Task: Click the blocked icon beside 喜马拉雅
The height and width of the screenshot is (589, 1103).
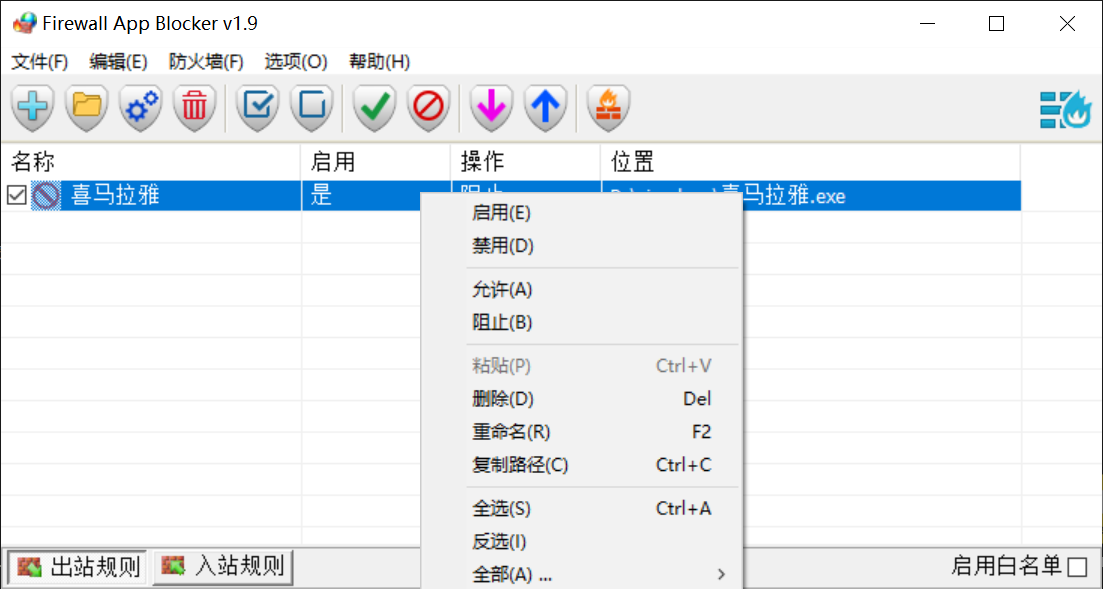Action: point(46,195)
